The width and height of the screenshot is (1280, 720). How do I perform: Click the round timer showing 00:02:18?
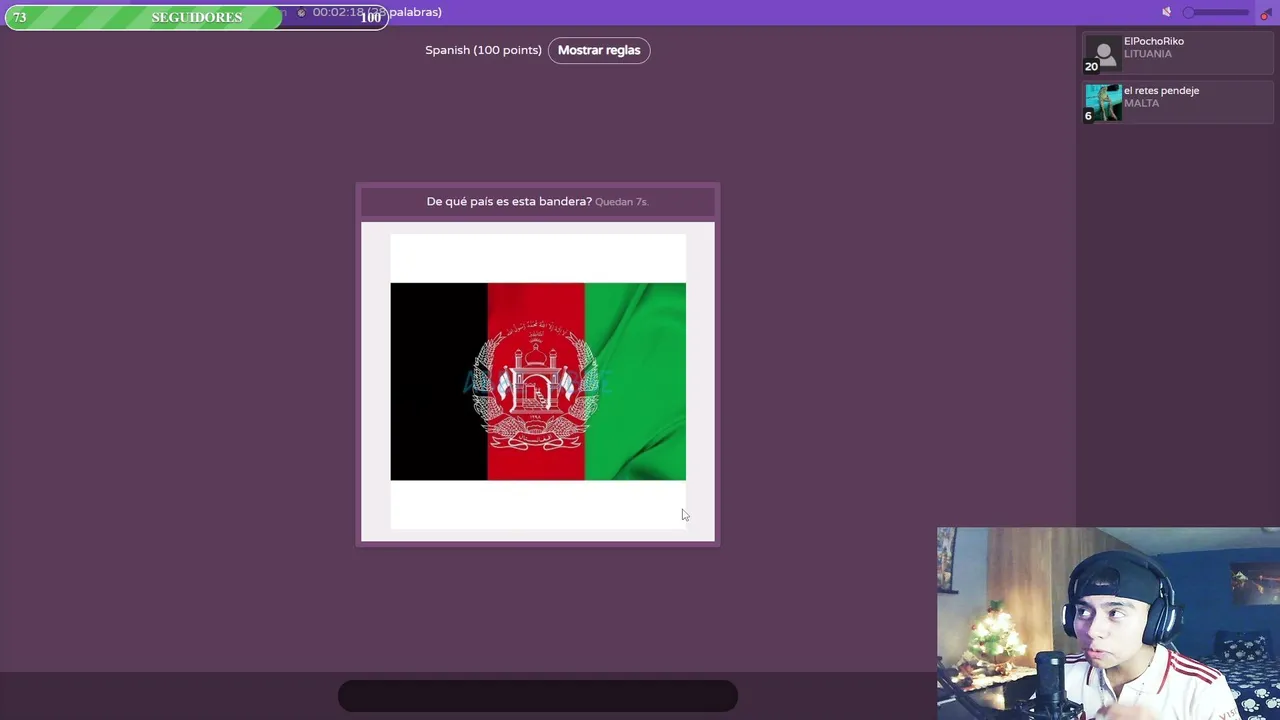click(x=337, y=12)
